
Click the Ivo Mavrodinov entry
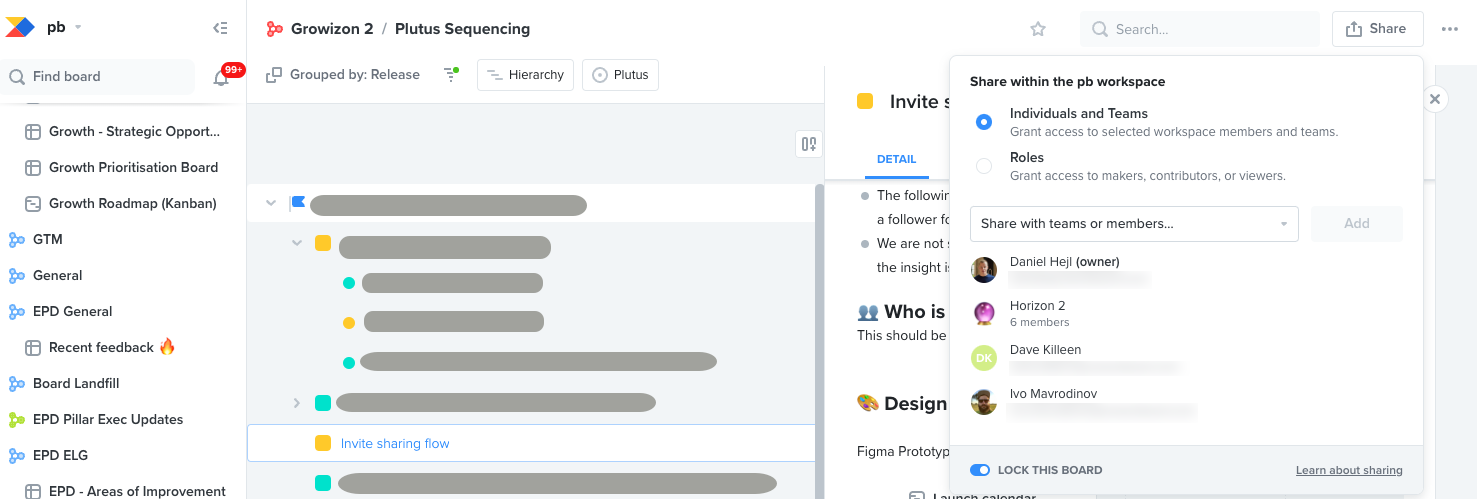point(1186,401)
